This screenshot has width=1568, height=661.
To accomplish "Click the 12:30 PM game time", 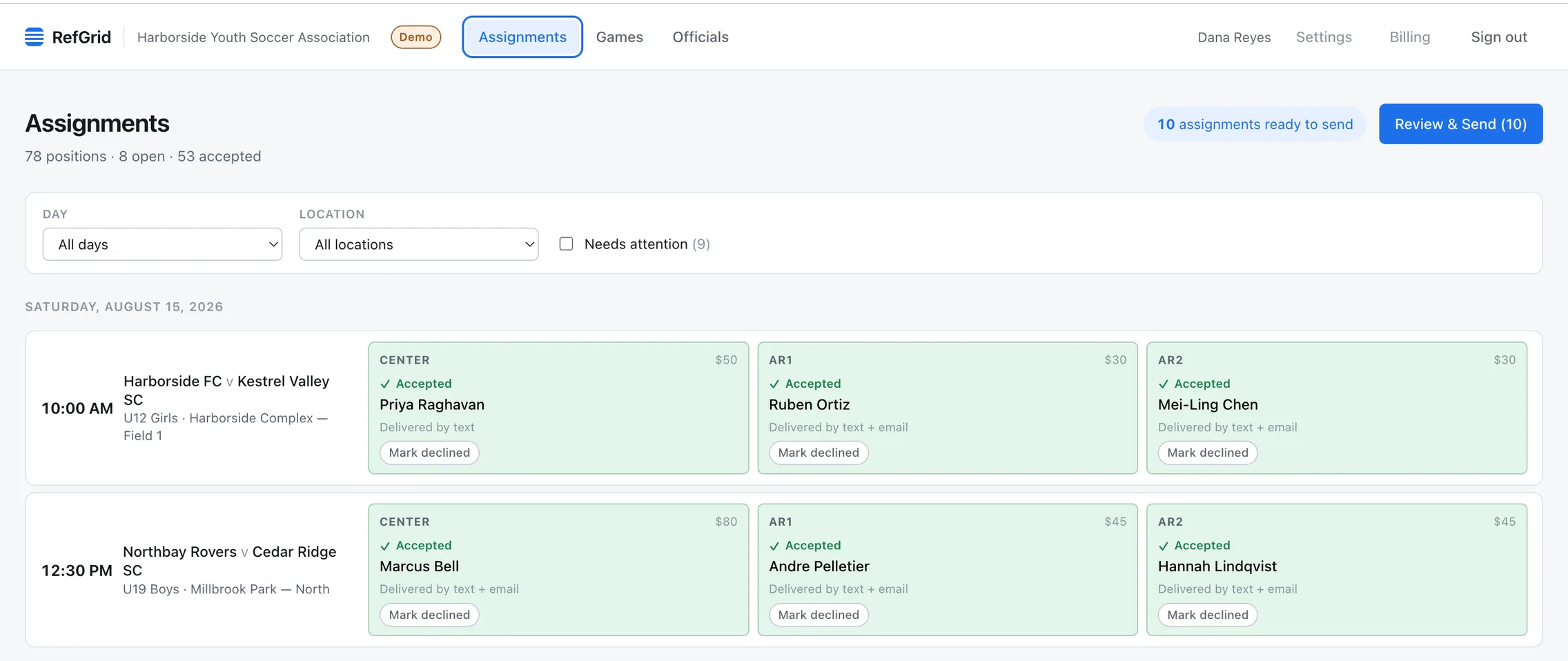I will point(77,571).
